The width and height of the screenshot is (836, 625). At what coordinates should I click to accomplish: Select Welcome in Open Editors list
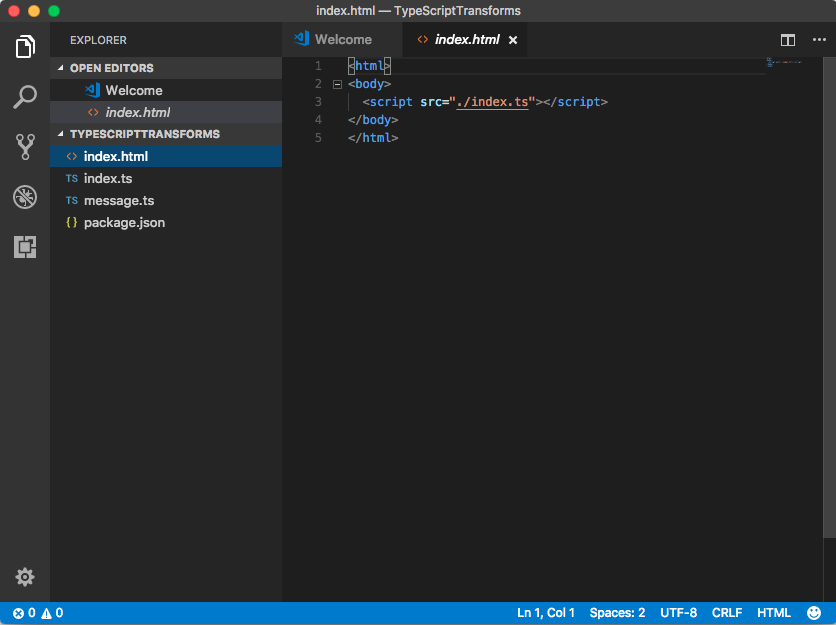[166, 90]
